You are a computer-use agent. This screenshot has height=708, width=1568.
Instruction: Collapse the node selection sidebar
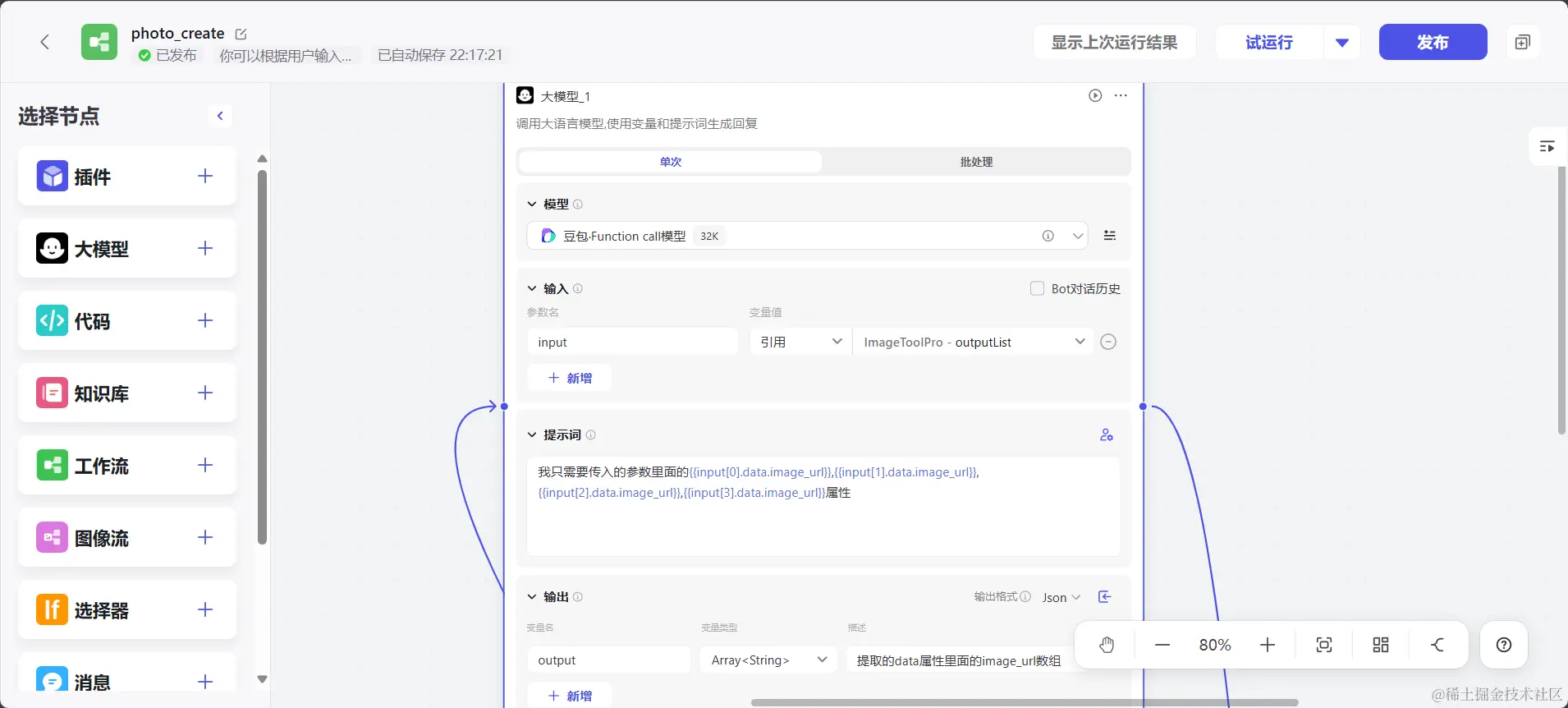(x=220, y=116)
